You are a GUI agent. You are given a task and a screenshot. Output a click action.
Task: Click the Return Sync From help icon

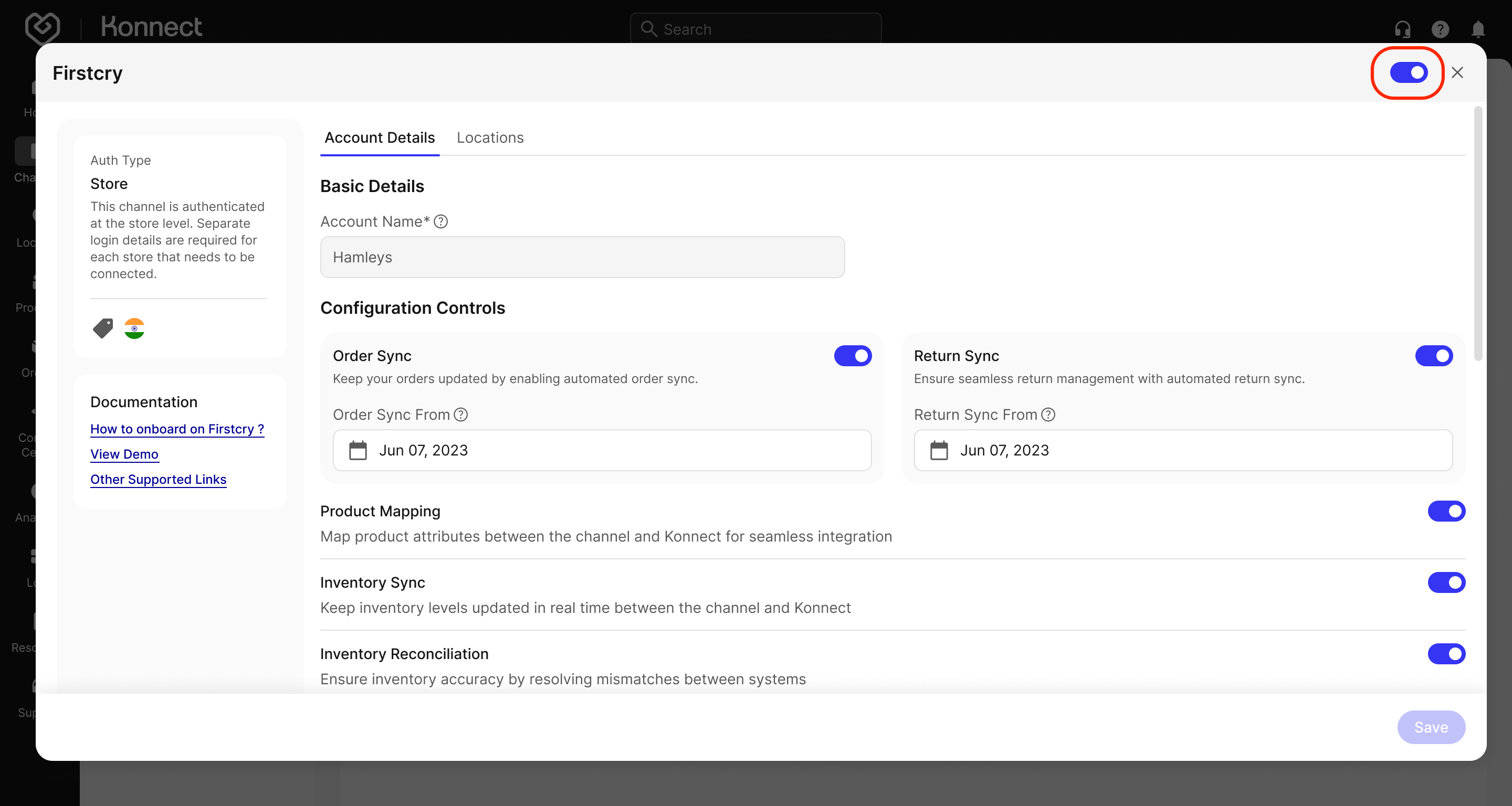[1048, 415]
